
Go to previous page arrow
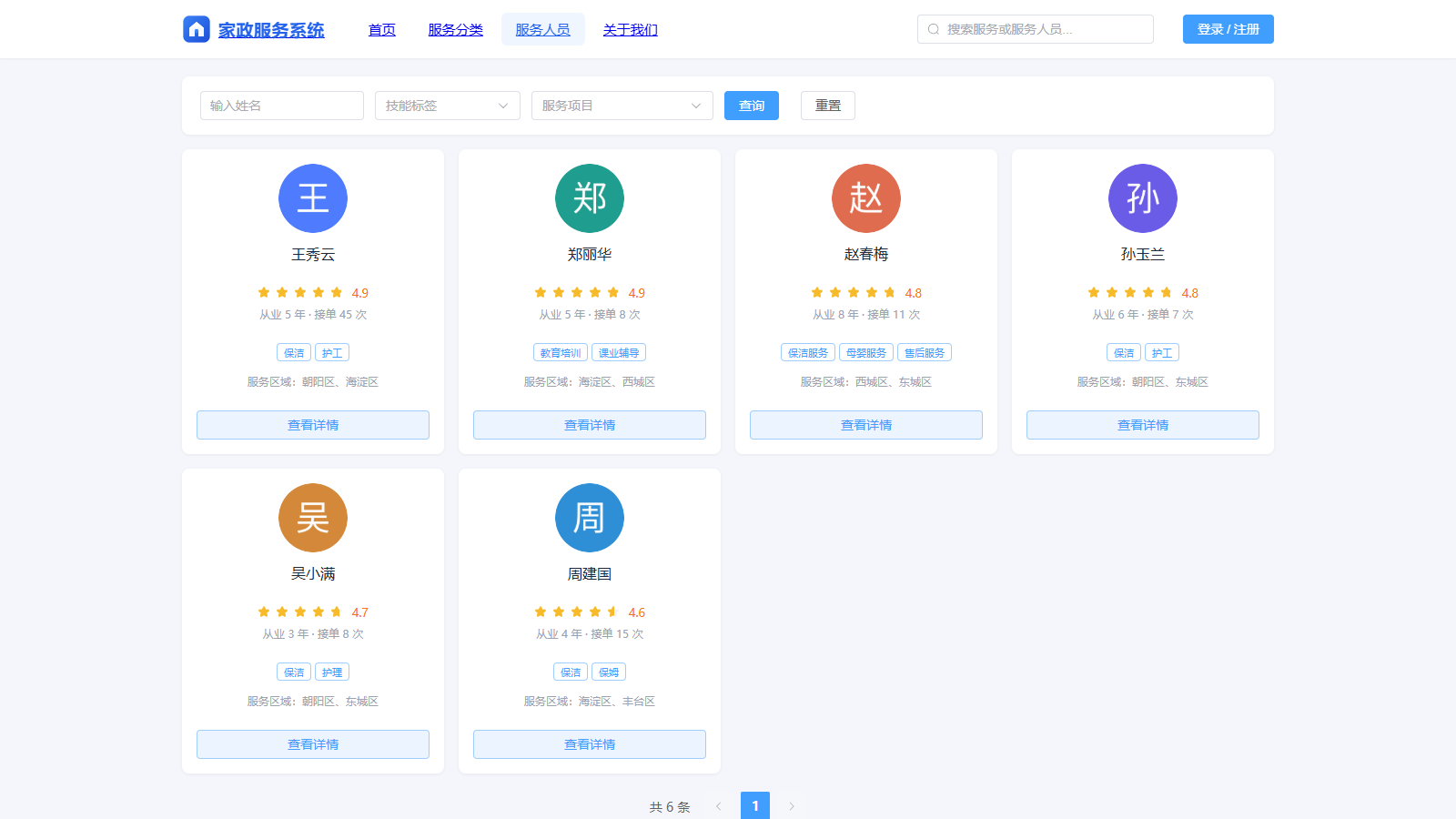click(719, 806)
